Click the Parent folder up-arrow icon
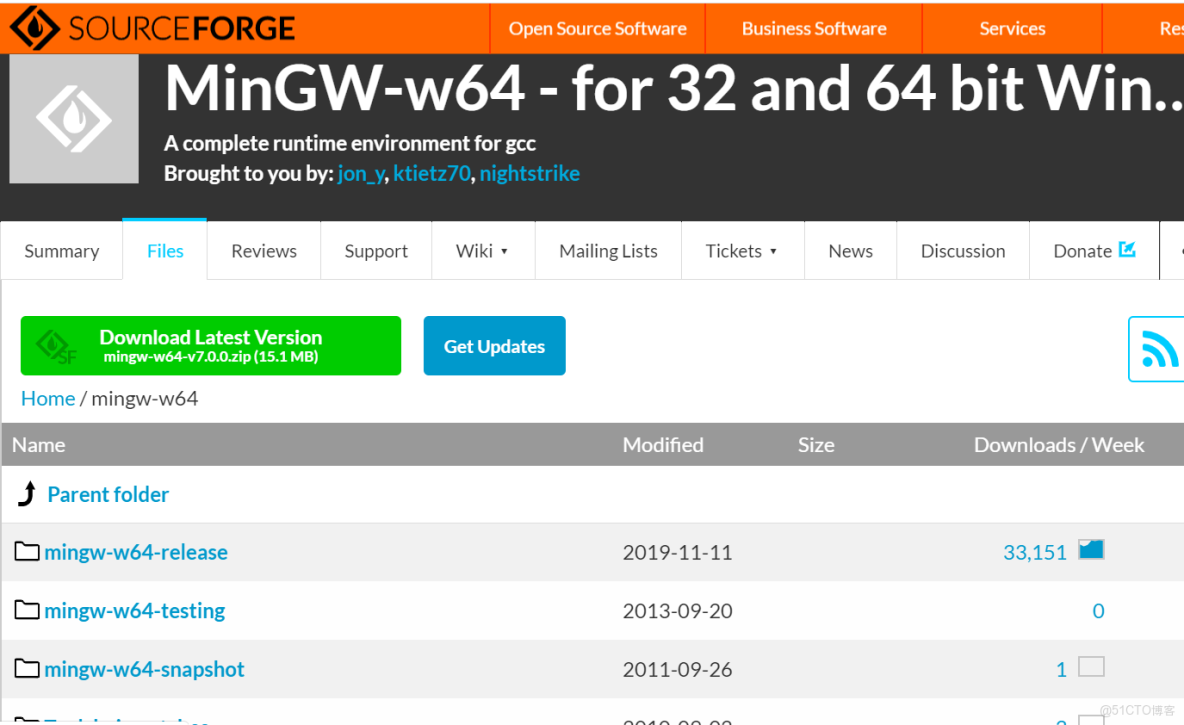The image size is (1184, 725). pos(28,494)
